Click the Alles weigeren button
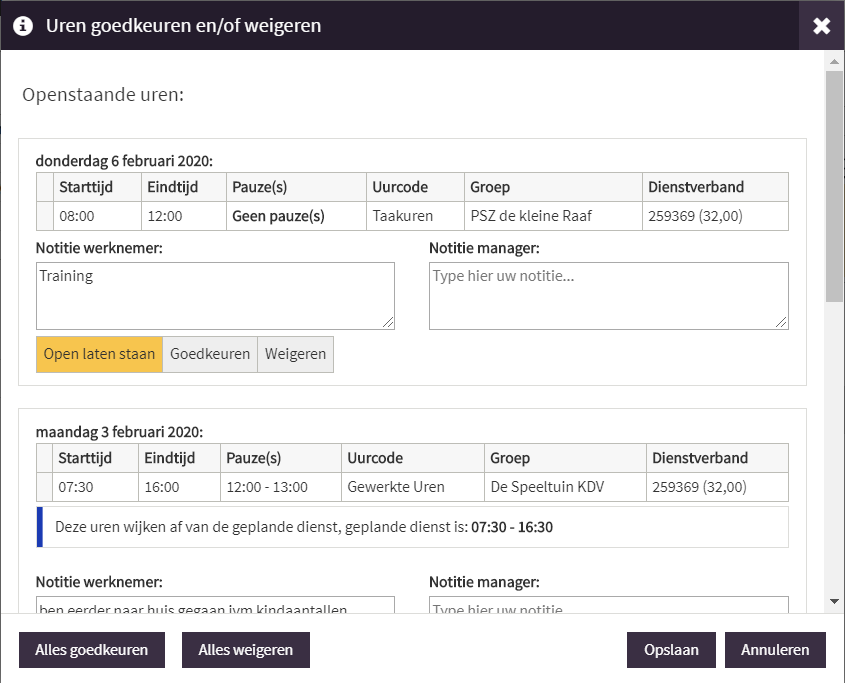 click(246, 650)
